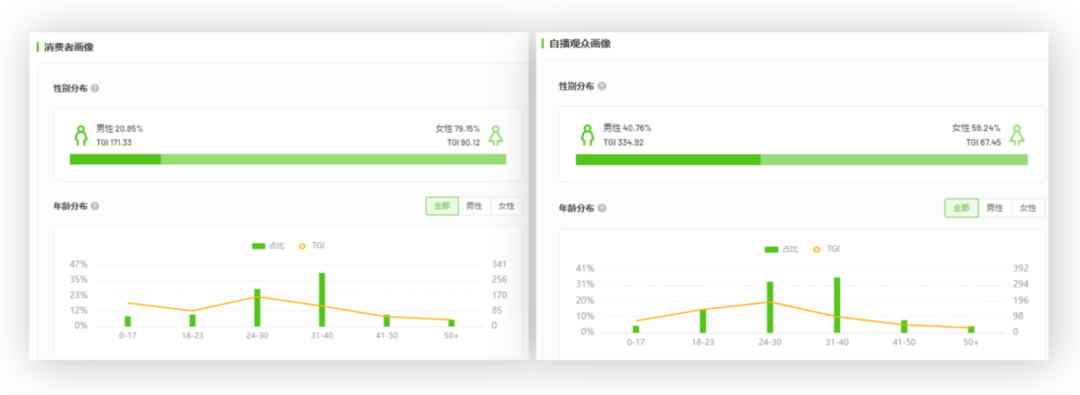1080x395 pixels.
Task: Click the 41-50 bar in 消费者画像 chart
Action: (x=386, y=321)
